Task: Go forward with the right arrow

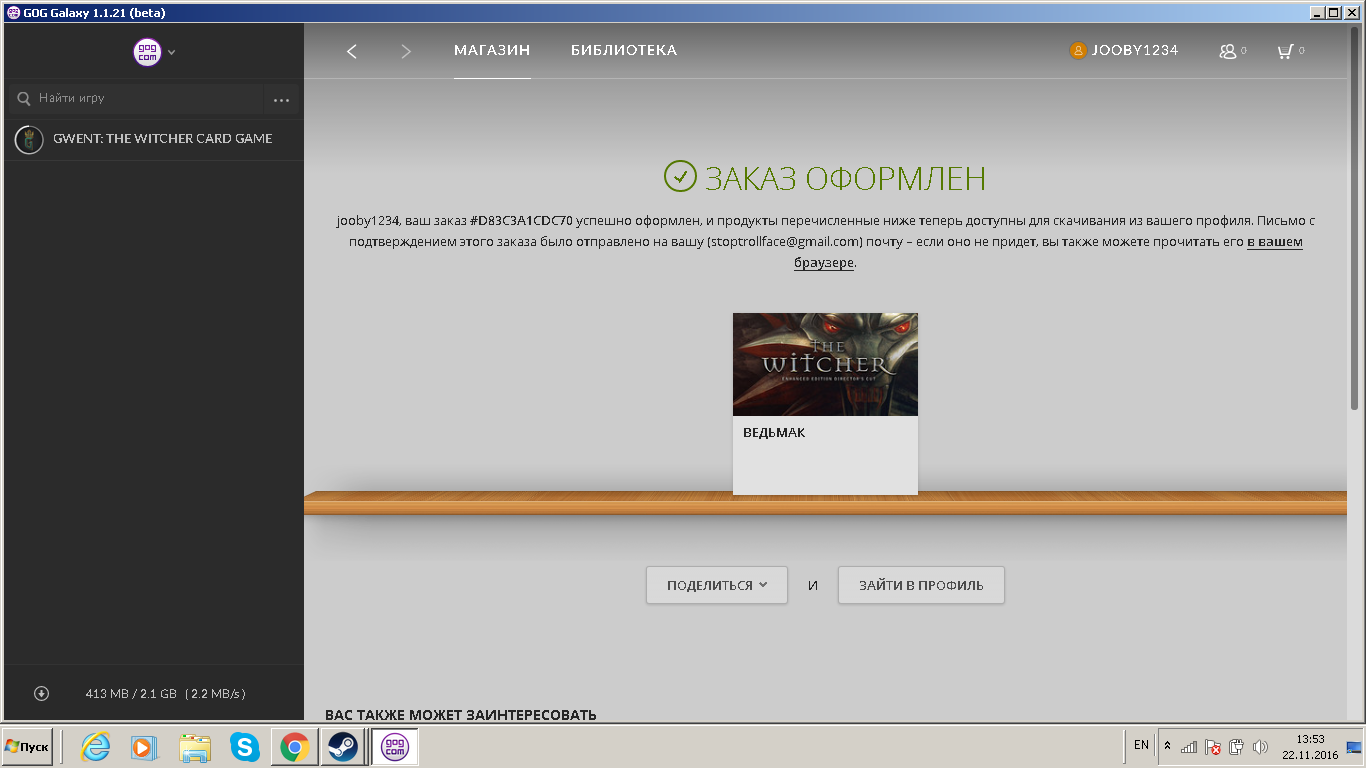Action: [405, 51]
